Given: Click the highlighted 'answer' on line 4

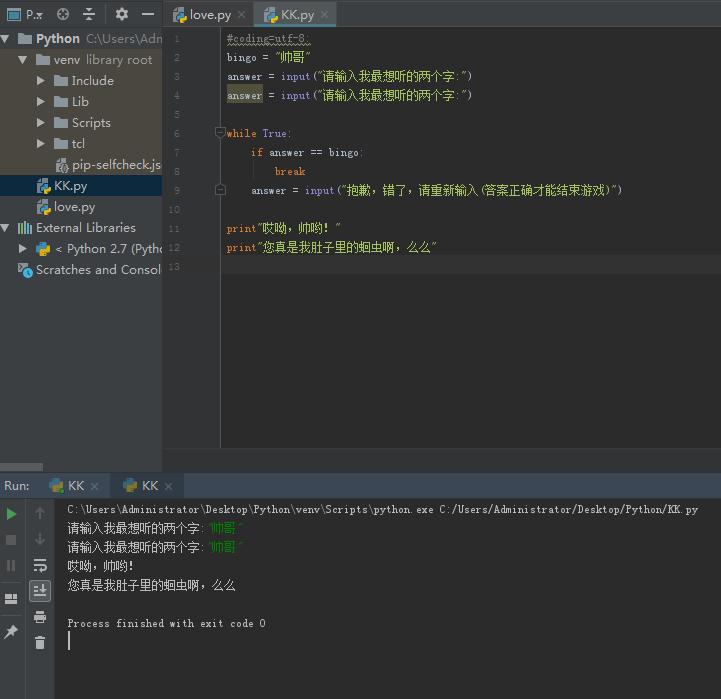Looking at the screenshot, I should tap(245, 95).
